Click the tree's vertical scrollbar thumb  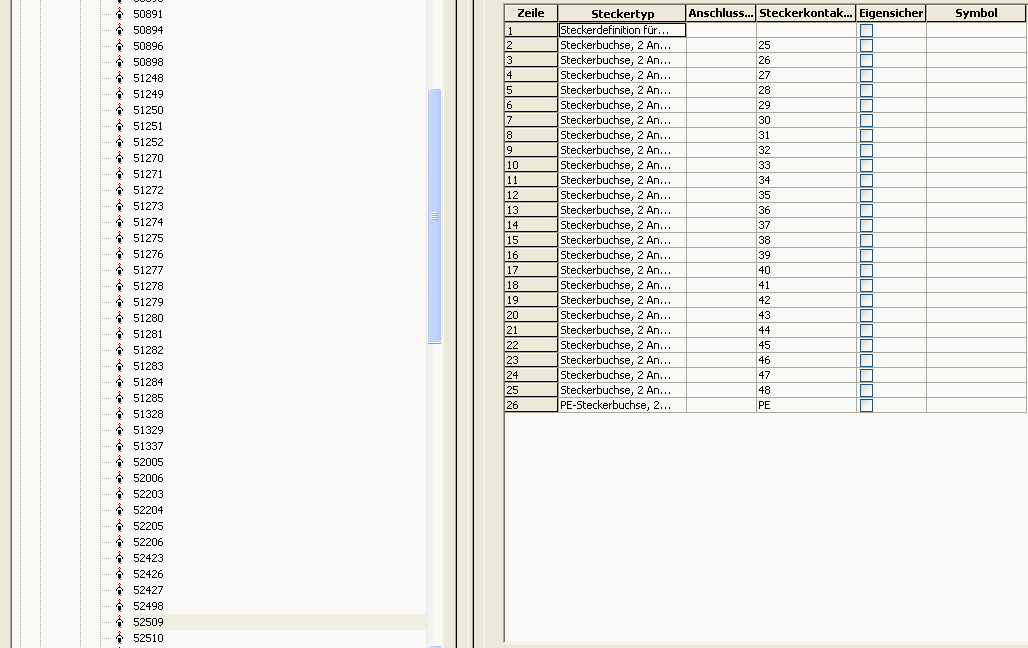coord(434,216)
